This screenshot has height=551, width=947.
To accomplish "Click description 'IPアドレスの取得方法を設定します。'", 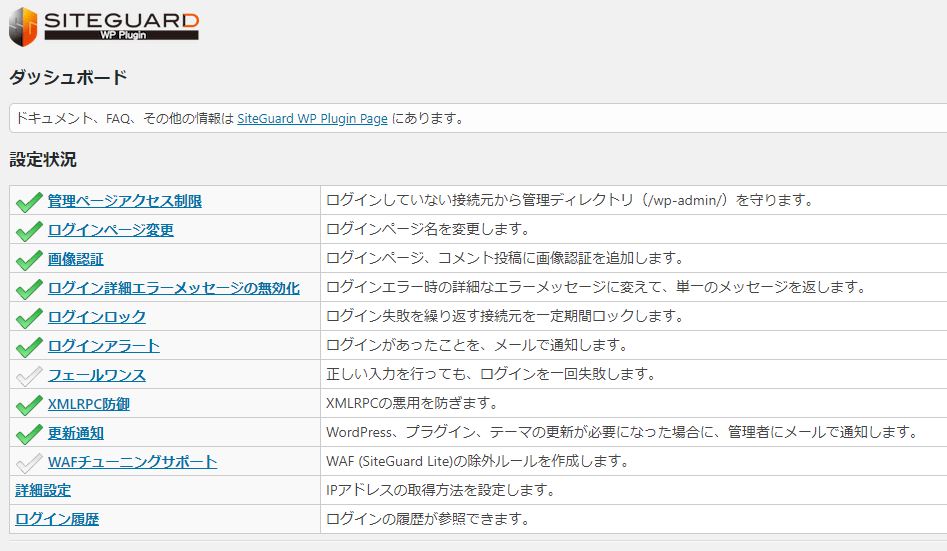I will tap(441, 490).
